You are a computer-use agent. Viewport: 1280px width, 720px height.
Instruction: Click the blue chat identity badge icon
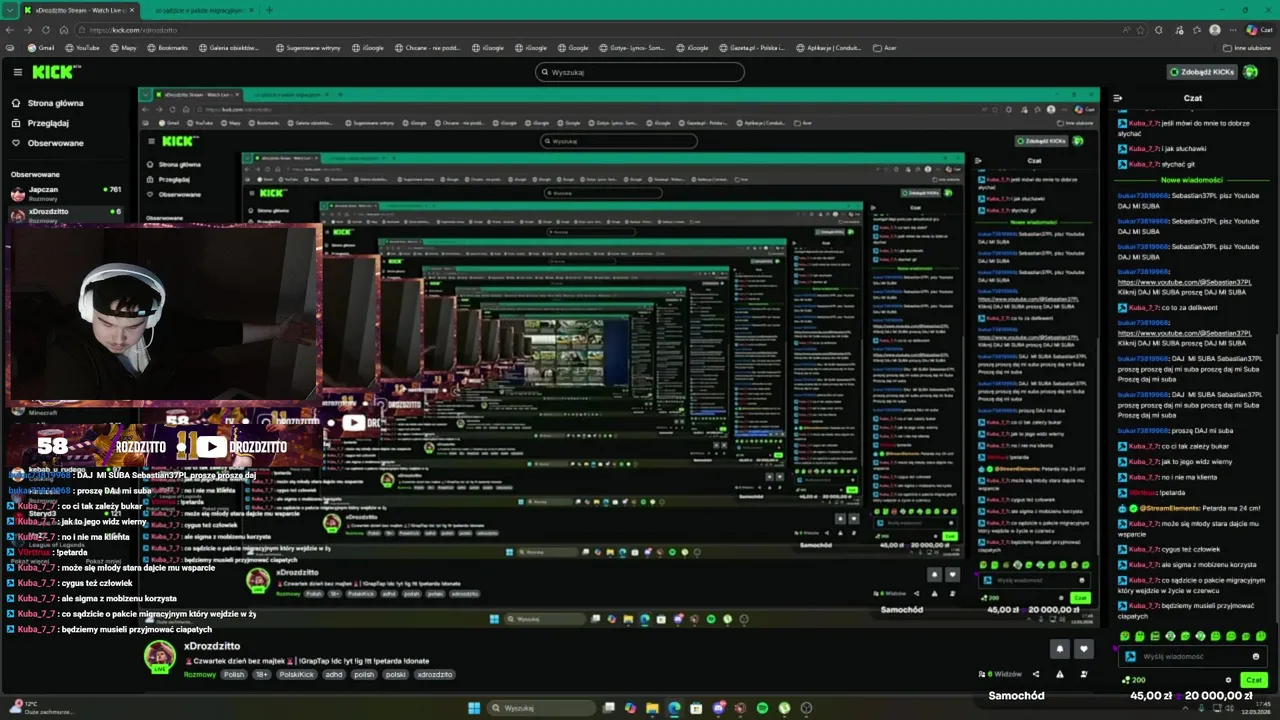[x=1131, y=657]
